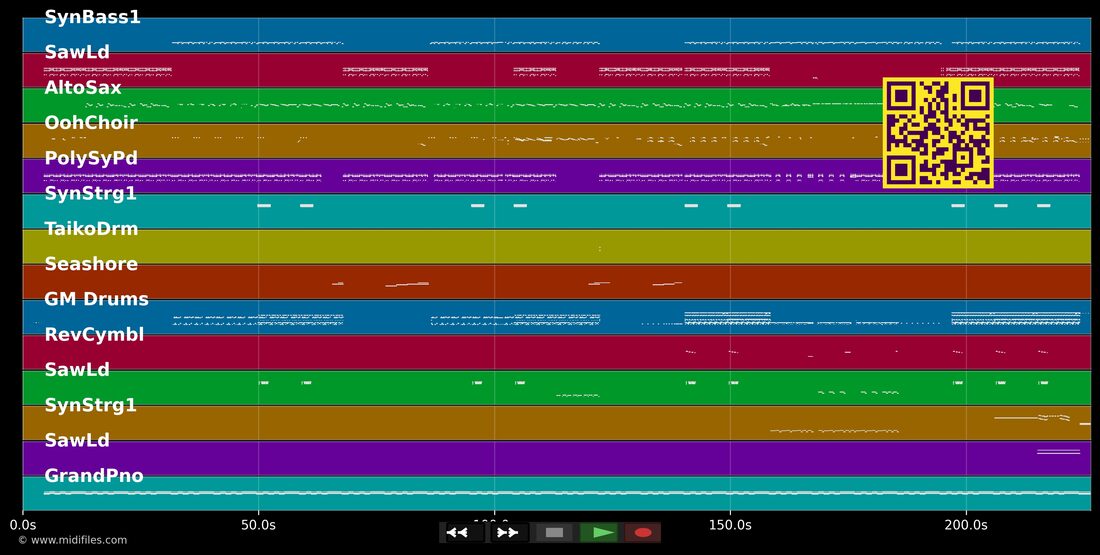The image size is (1100, 555).
Task: Select the SynStrg1 label above the last SawLd
Action: coord(90,405)
